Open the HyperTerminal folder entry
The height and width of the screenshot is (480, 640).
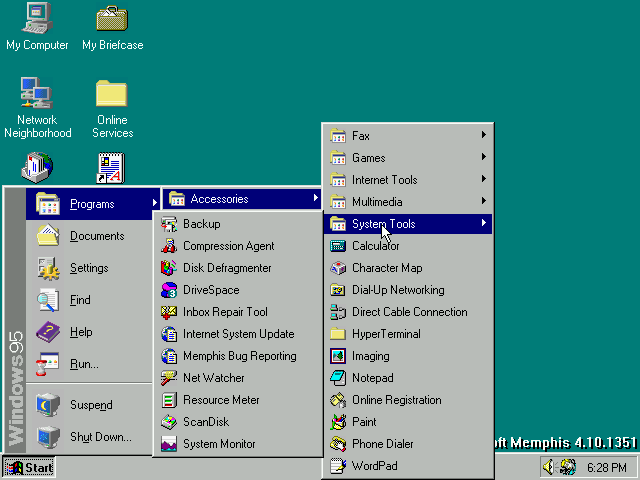pyautogui.click(x=408, y=334)
